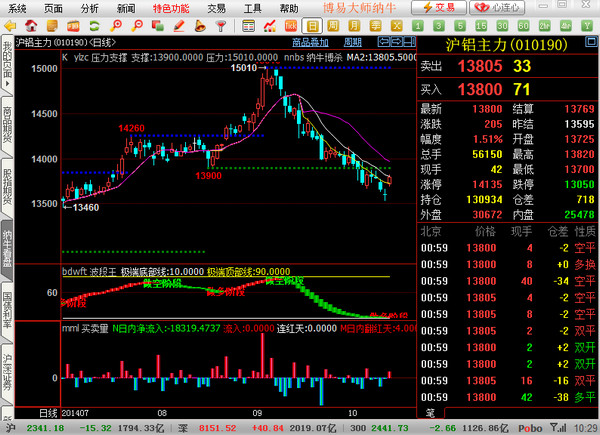Open the 沪深证券 sidebar tab
This screenshot has width=600, height=435.
7,373
